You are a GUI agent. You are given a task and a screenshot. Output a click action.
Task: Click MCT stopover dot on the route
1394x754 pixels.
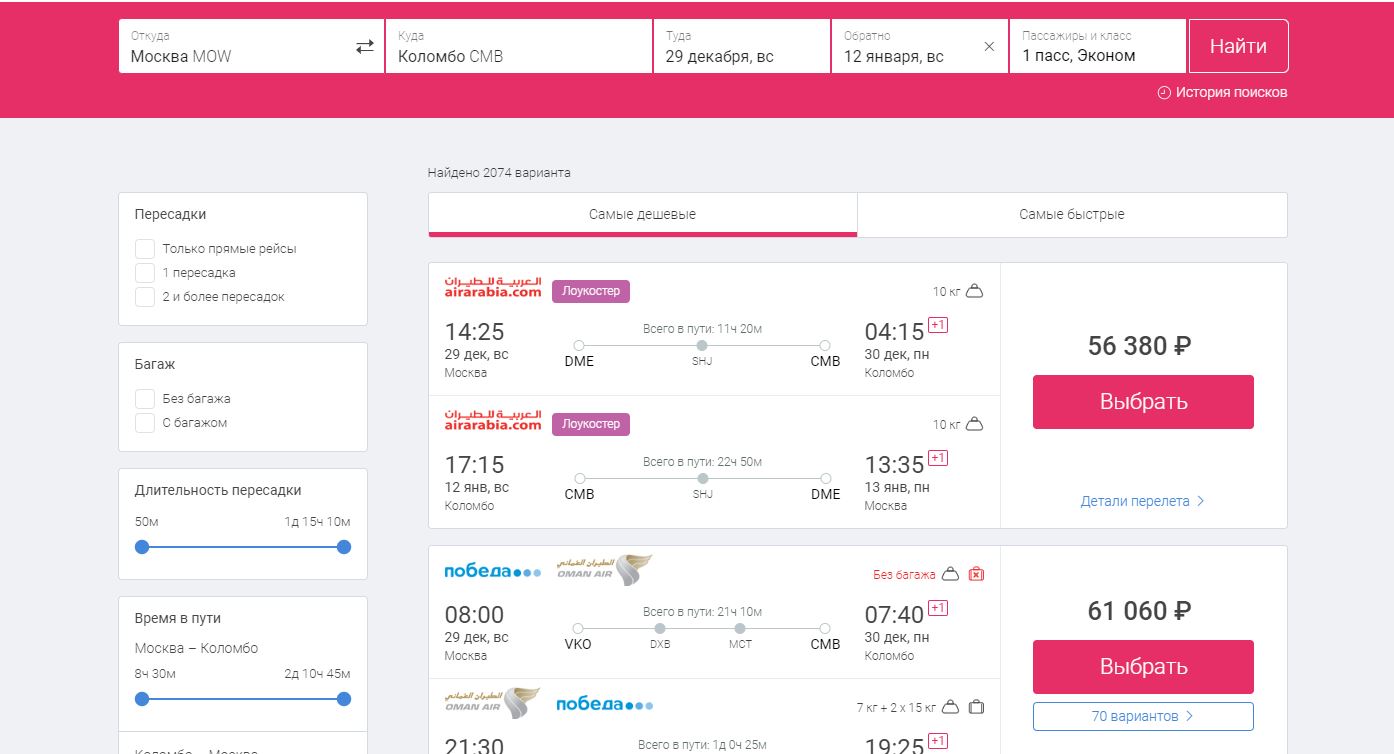point(739,628)
